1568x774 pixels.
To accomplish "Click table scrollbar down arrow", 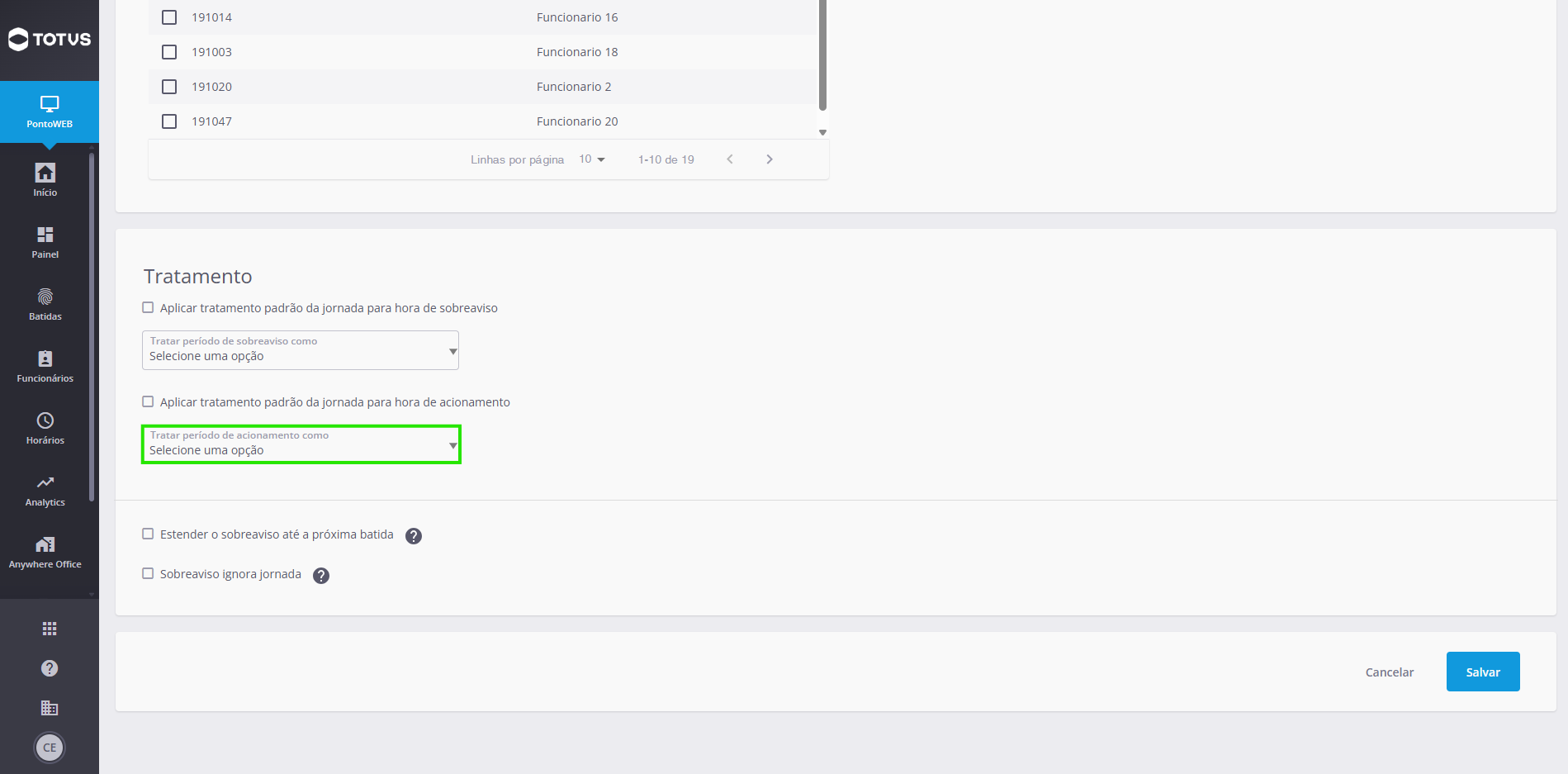I will pyautogui.click(x=822, y=132).
